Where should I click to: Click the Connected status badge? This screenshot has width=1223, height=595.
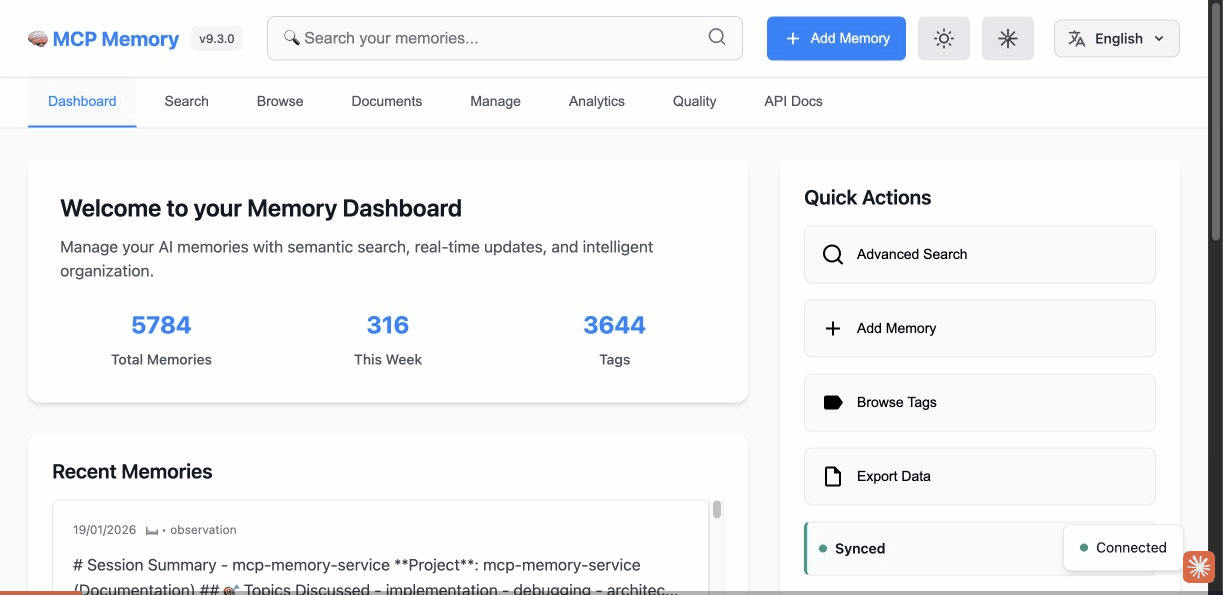[x=1123, y=547]
